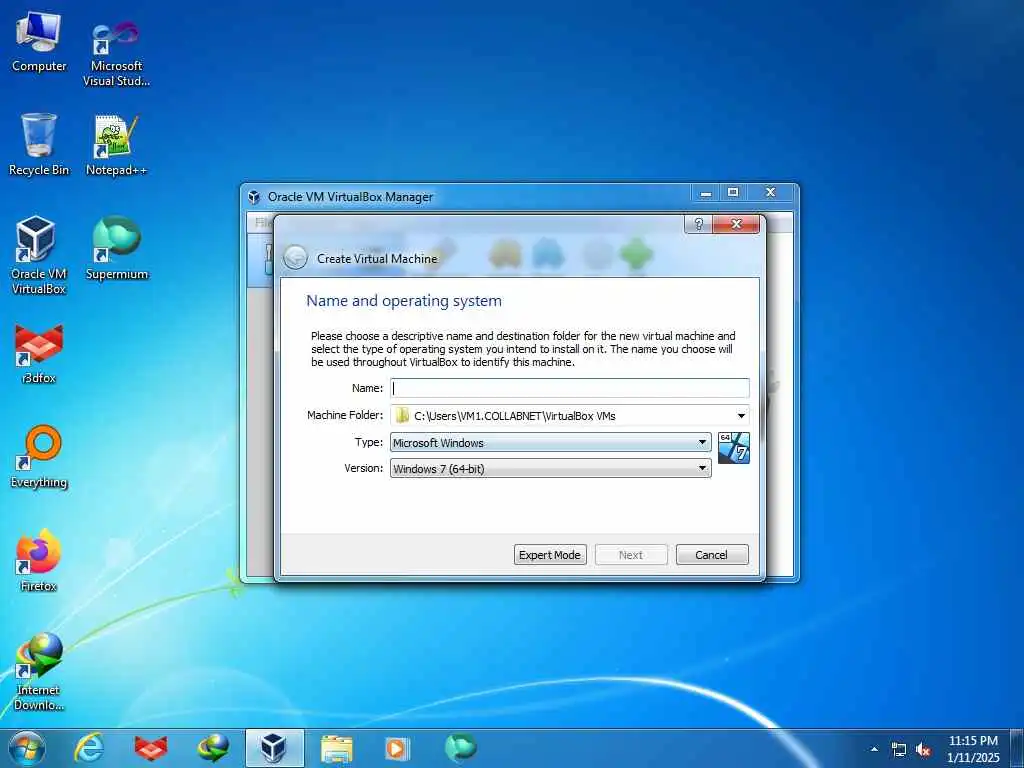Click the help question mark button

click(x=698, y=224)
